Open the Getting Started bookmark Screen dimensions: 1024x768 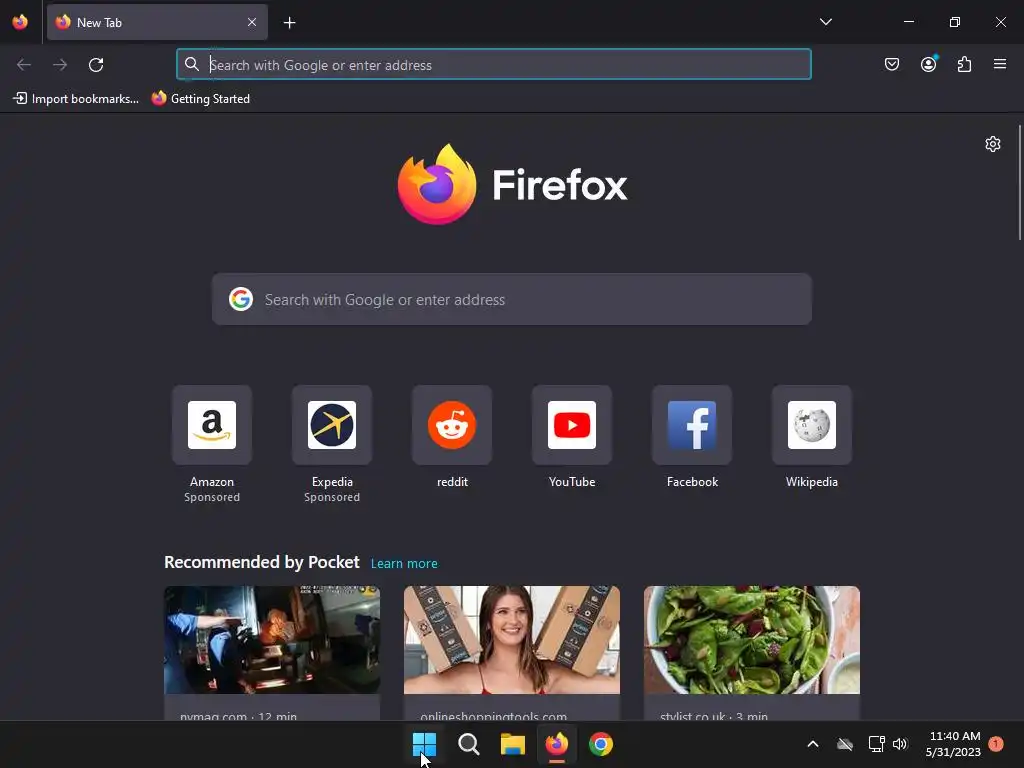pyautogui.click(x=201, y=99)
